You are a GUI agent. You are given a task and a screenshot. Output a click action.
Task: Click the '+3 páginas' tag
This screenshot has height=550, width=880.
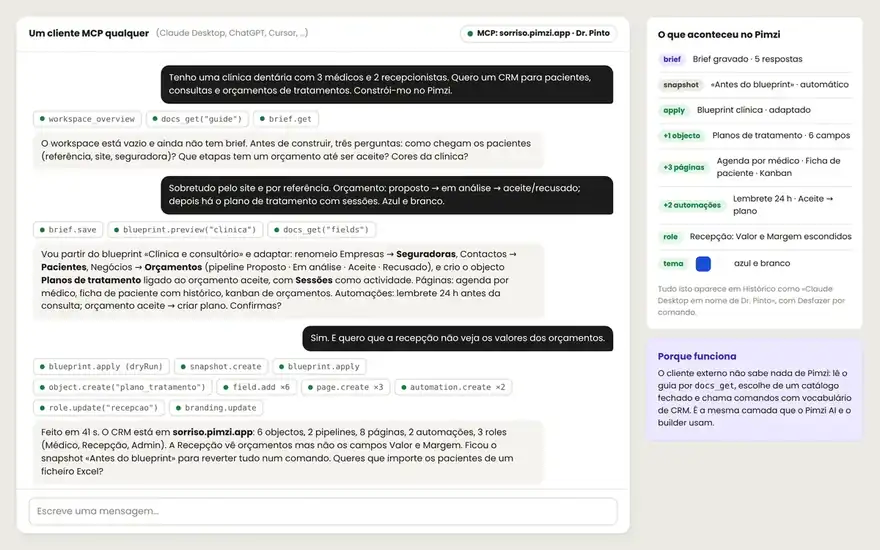tap(684, 167)
